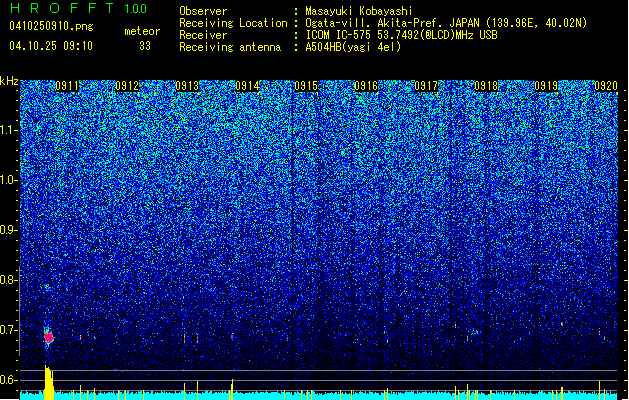This screenshot has width=629, height=400.
Task: Click the 0919 time marker label
Action: pos(546,86)
